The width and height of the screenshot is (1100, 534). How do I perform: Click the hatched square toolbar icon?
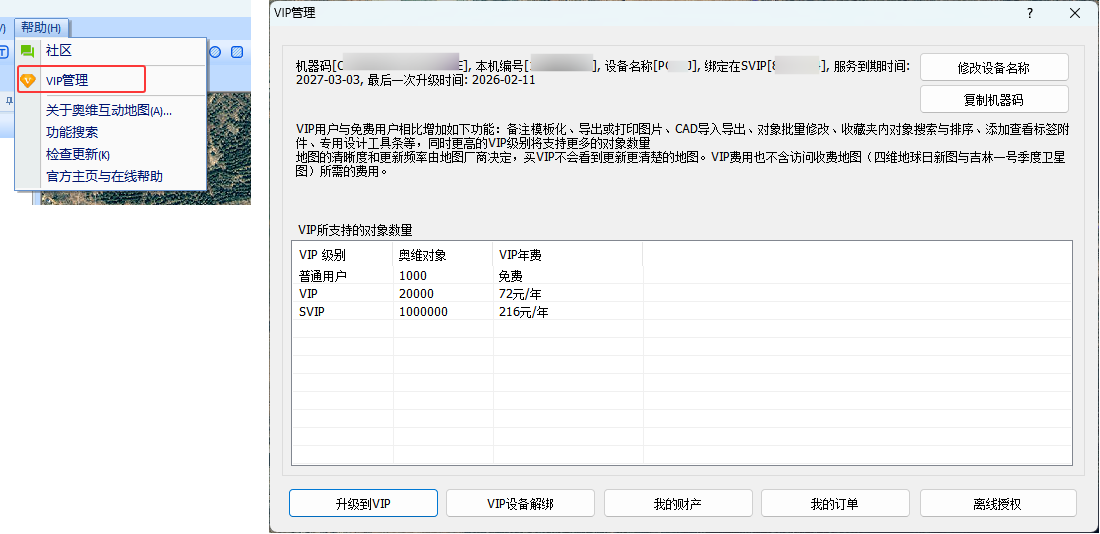click(x=237, y=51)
